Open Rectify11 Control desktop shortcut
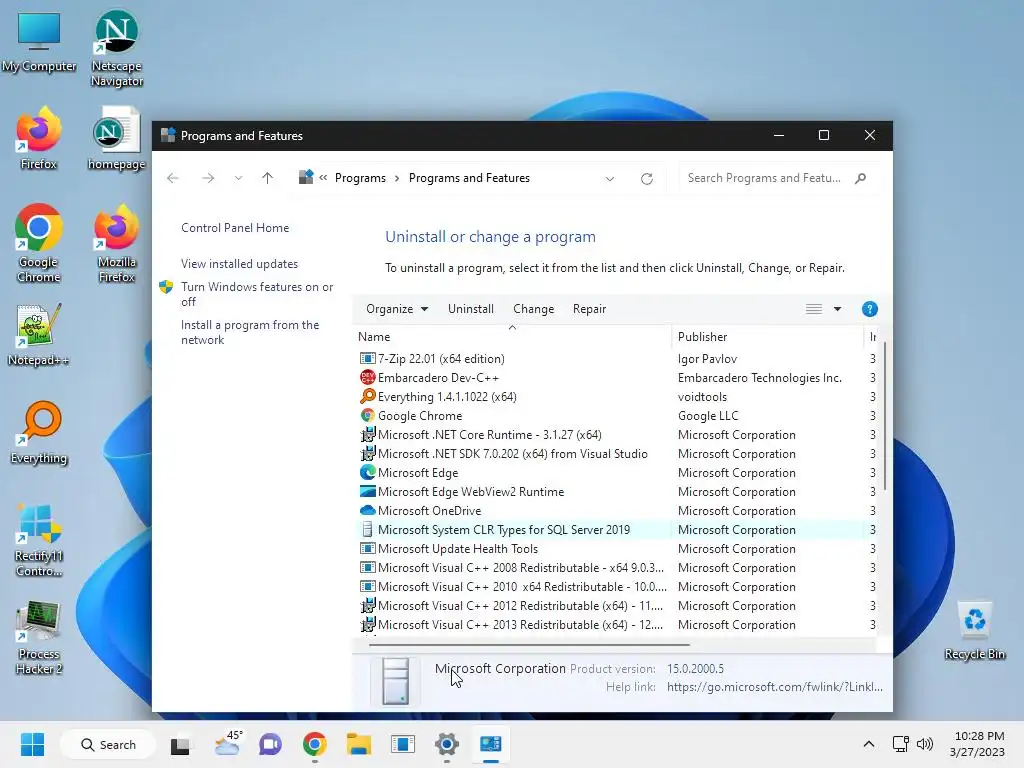 [x=39, y=539]
